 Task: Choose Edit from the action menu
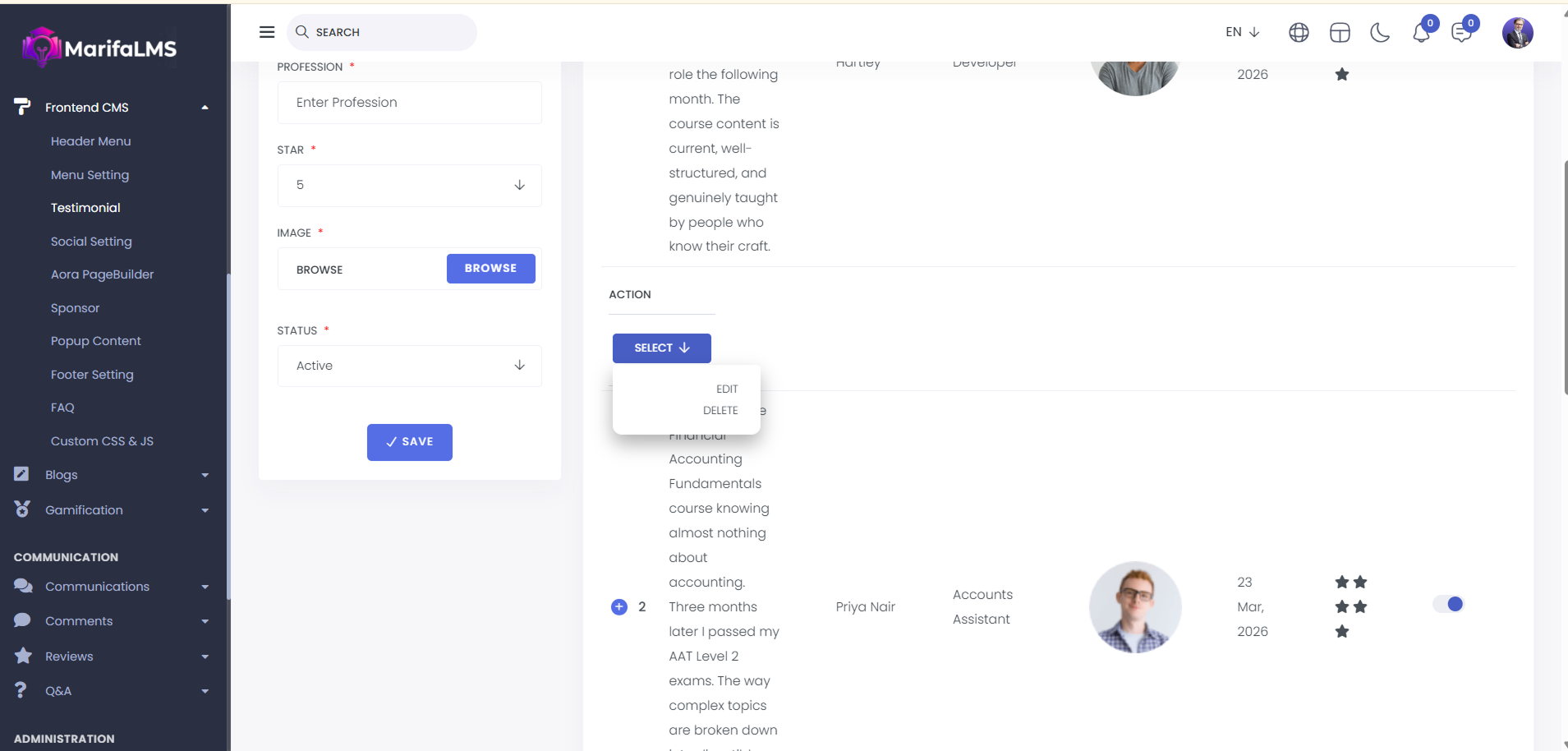(x=726, y=389)
